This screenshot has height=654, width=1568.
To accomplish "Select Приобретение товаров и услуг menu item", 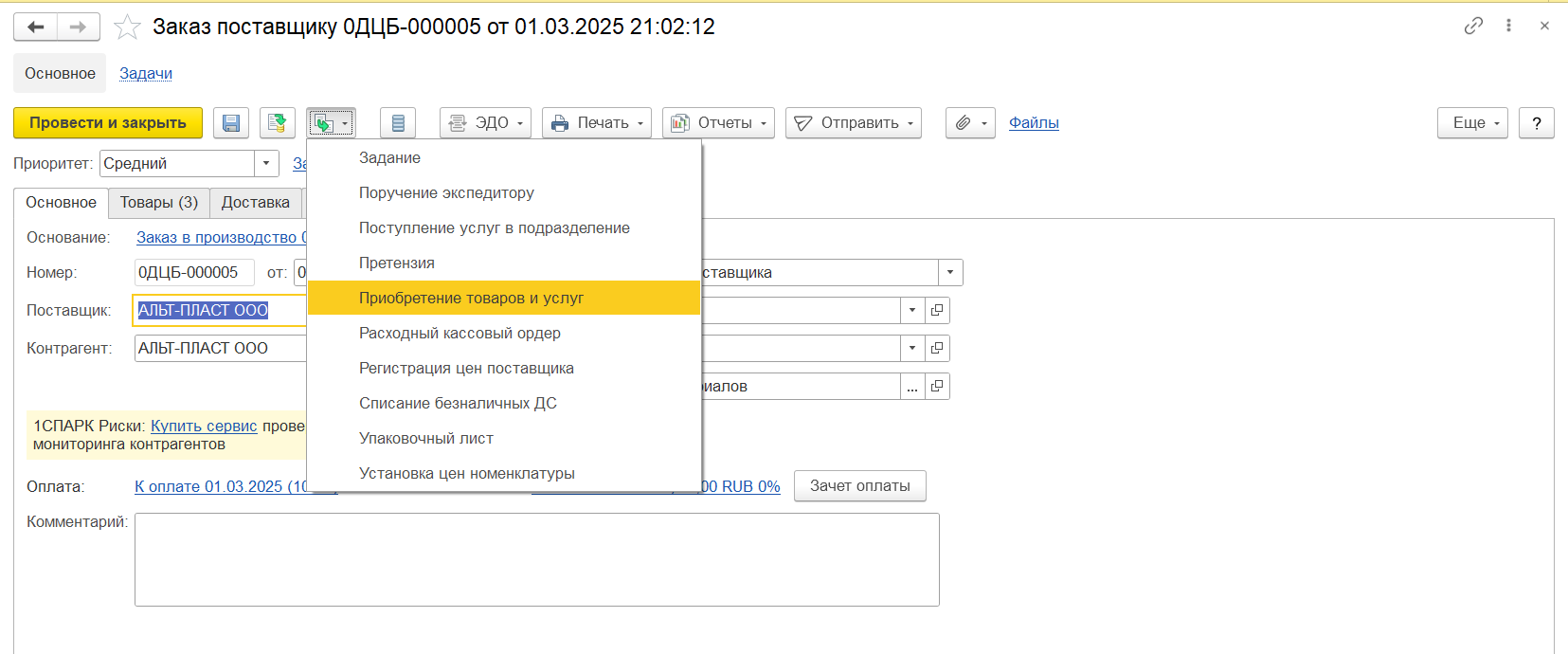I will click(x=471, y=298).
